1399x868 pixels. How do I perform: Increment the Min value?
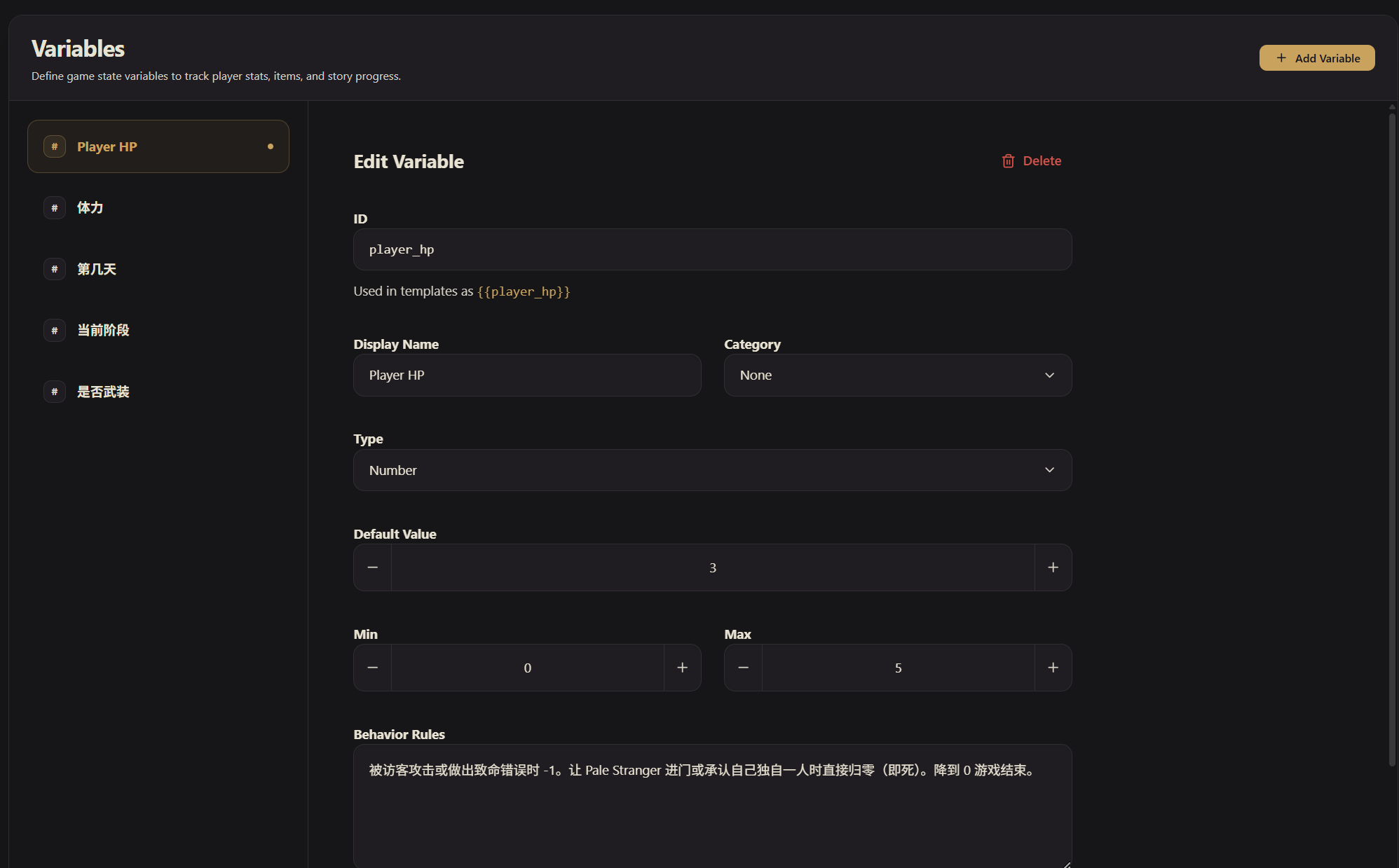point(682,668)
